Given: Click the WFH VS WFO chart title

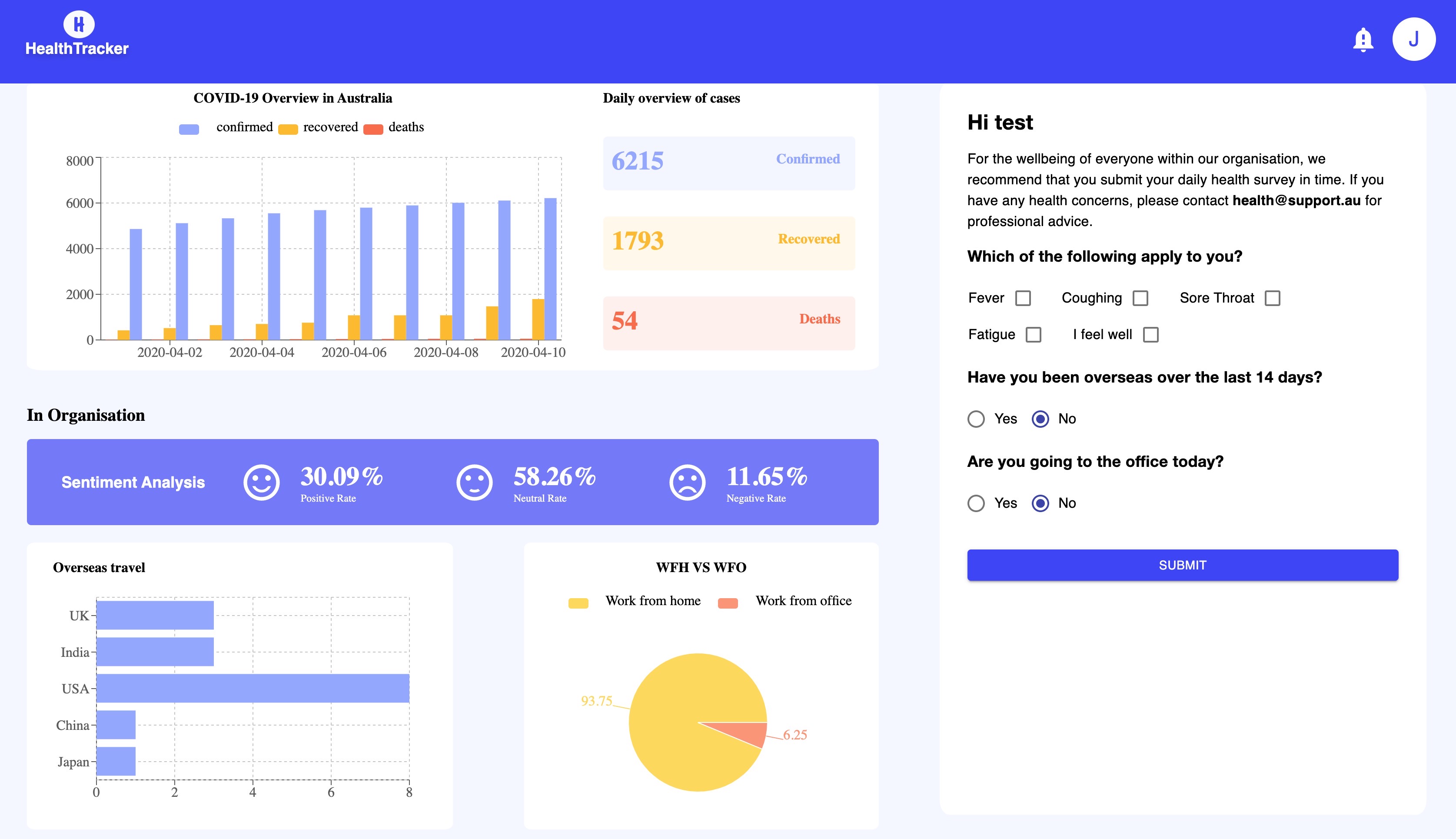Looking at the screenshot, I should pyautogui.click(x=701, y=568).
